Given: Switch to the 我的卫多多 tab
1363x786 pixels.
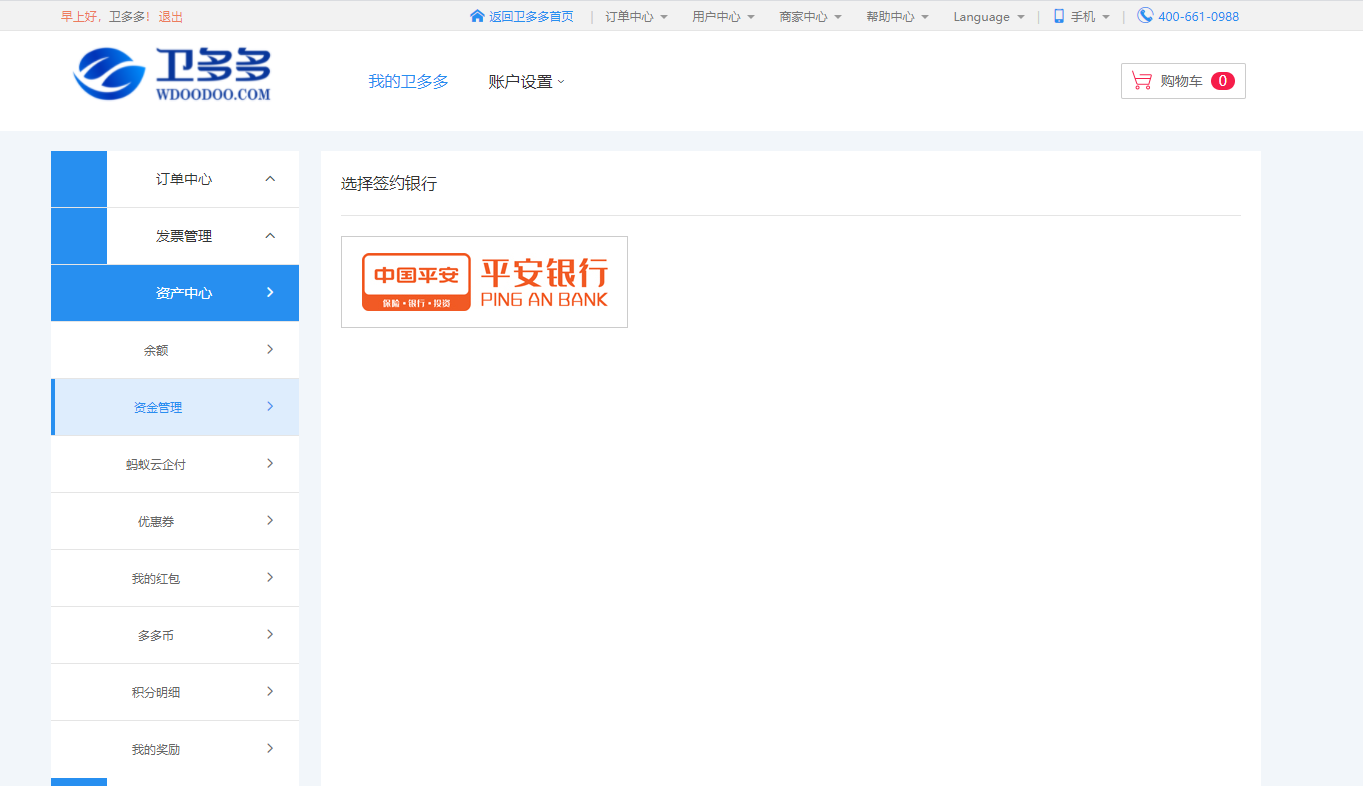Looking at the screenshot, I should pyautogui.click(x=408, y=82).
